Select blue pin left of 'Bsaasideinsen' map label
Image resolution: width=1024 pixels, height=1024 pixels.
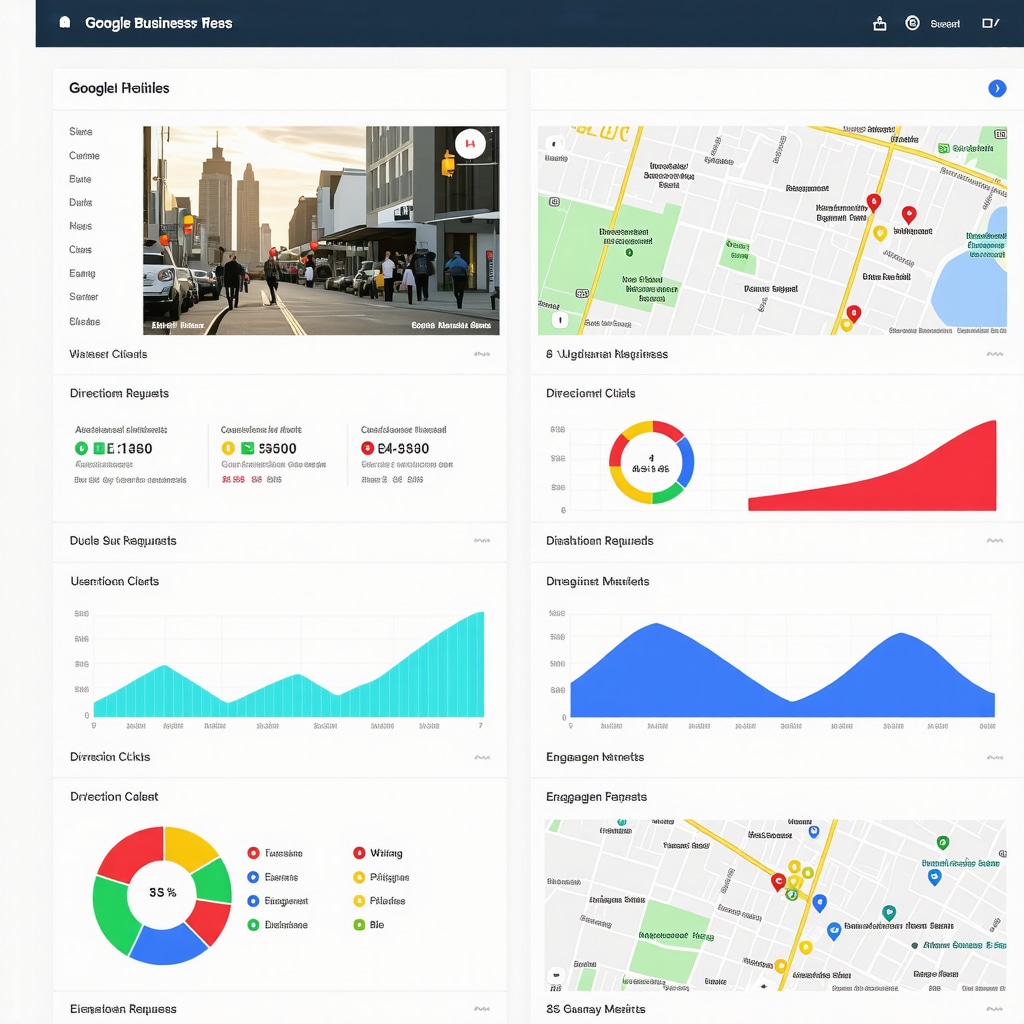833,931
